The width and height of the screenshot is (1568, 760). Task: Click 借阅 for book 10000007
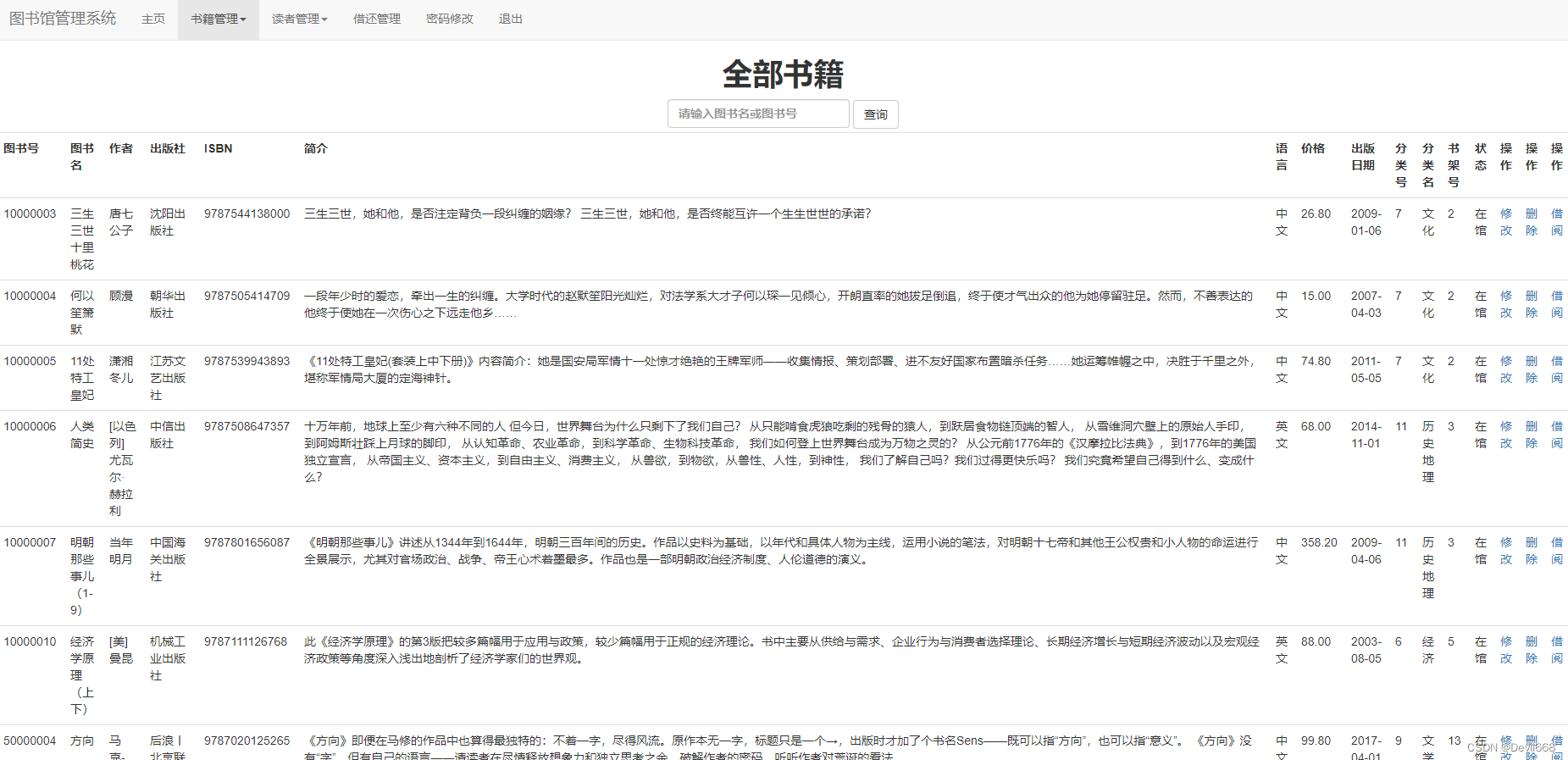tap(1557, 551)
